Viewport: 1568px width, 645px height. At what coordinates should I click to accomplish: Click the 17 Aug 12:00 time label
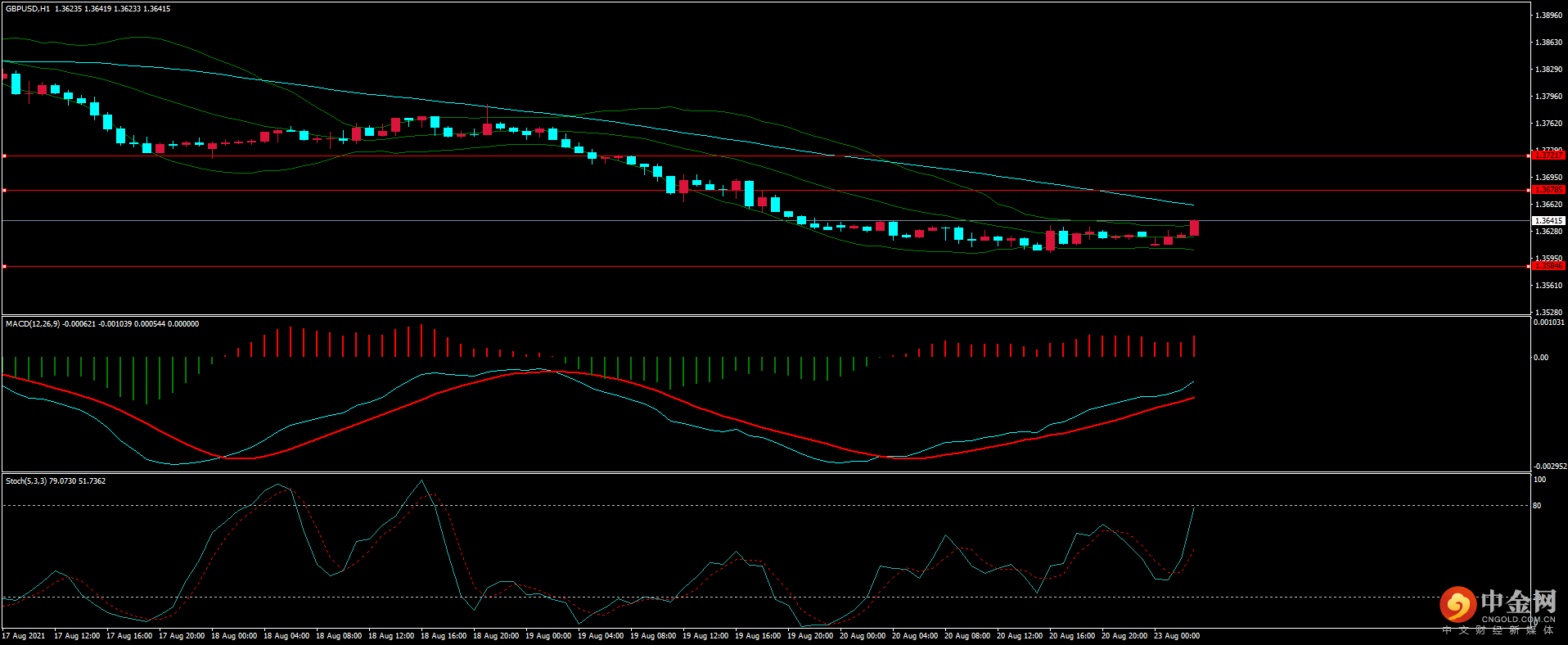(x=77, y=636)
